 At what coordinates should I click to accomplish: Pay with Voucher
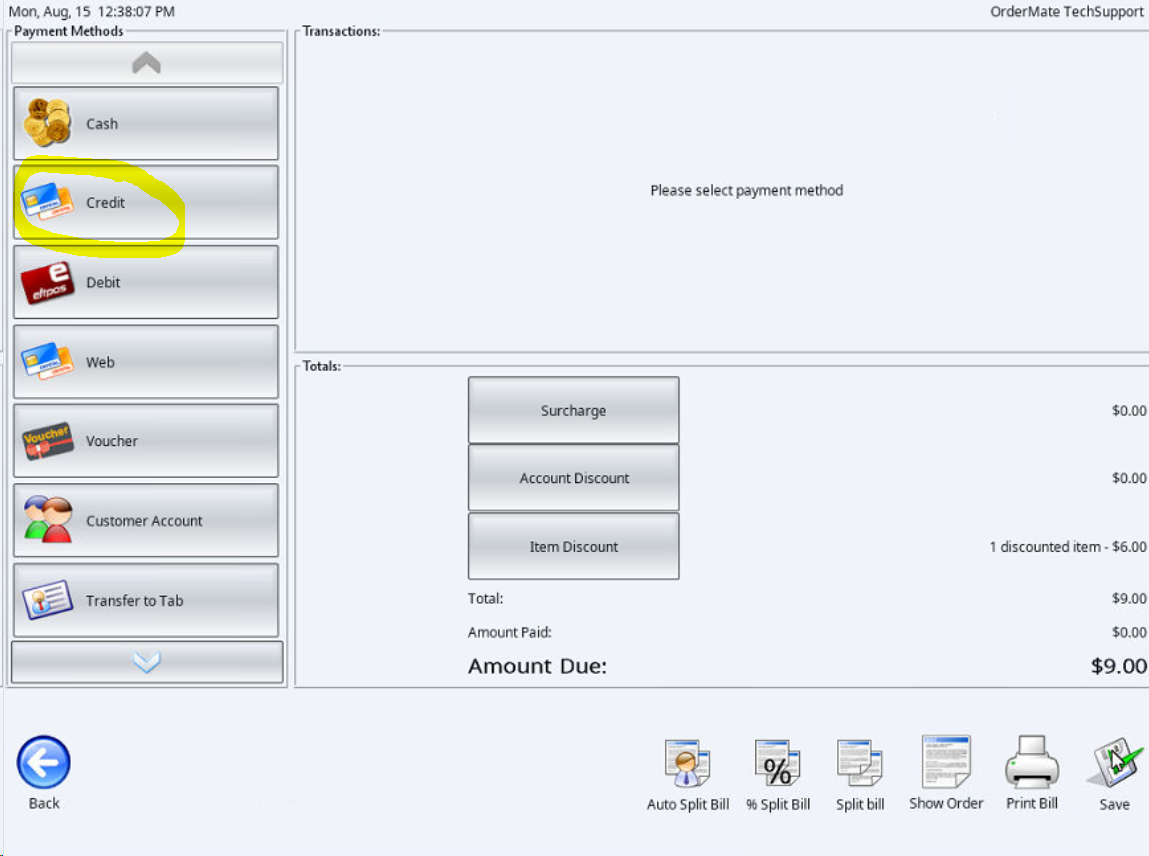pos(146,441)
